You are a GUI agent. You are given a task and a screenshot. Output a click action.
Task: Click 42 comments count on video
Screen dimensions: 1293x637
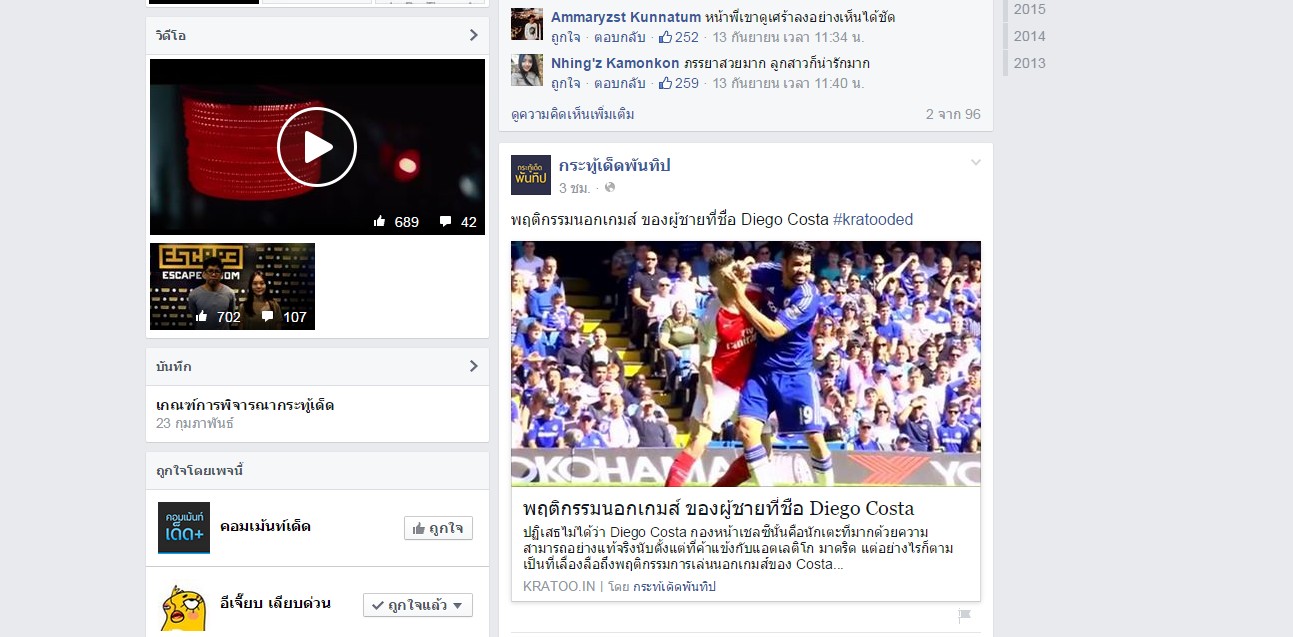(458, 222)
